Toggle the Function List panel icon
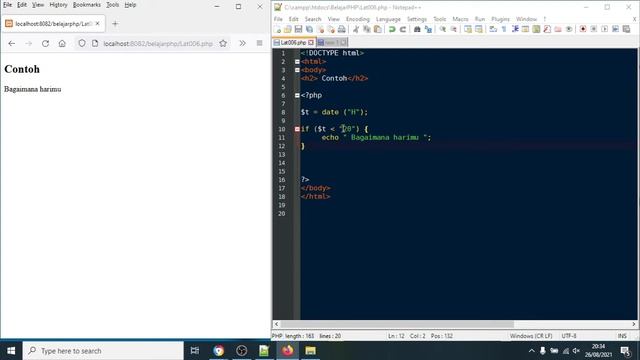This screenshot has width=640, height=360. pyautogui.click(x=547, y=29)
